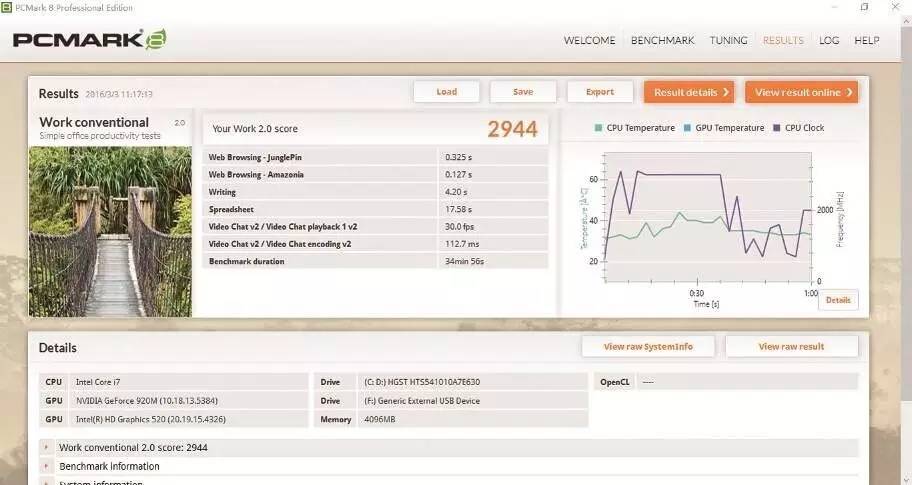This screenshot has height=485, width=912.
Task: Click the PCMark 8 logo
Action: click(x=90, y=40)
